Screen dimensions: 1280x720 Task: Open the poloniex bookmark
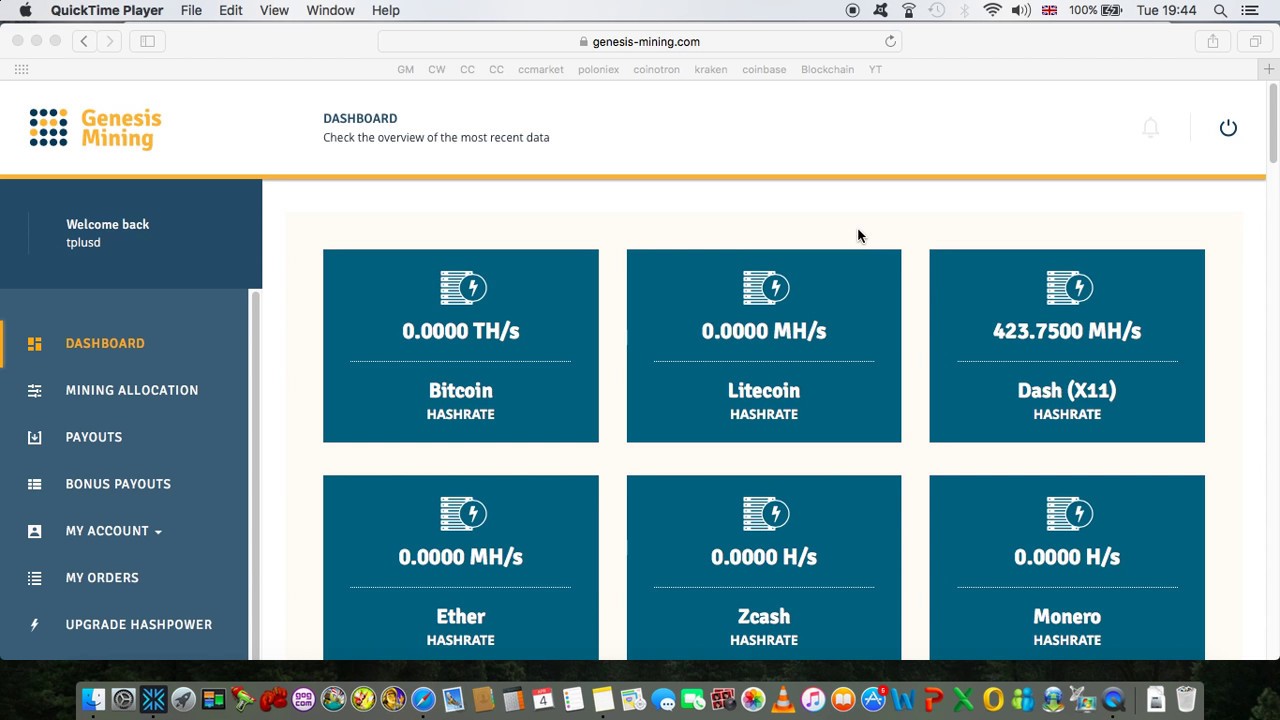click(598, 70)
